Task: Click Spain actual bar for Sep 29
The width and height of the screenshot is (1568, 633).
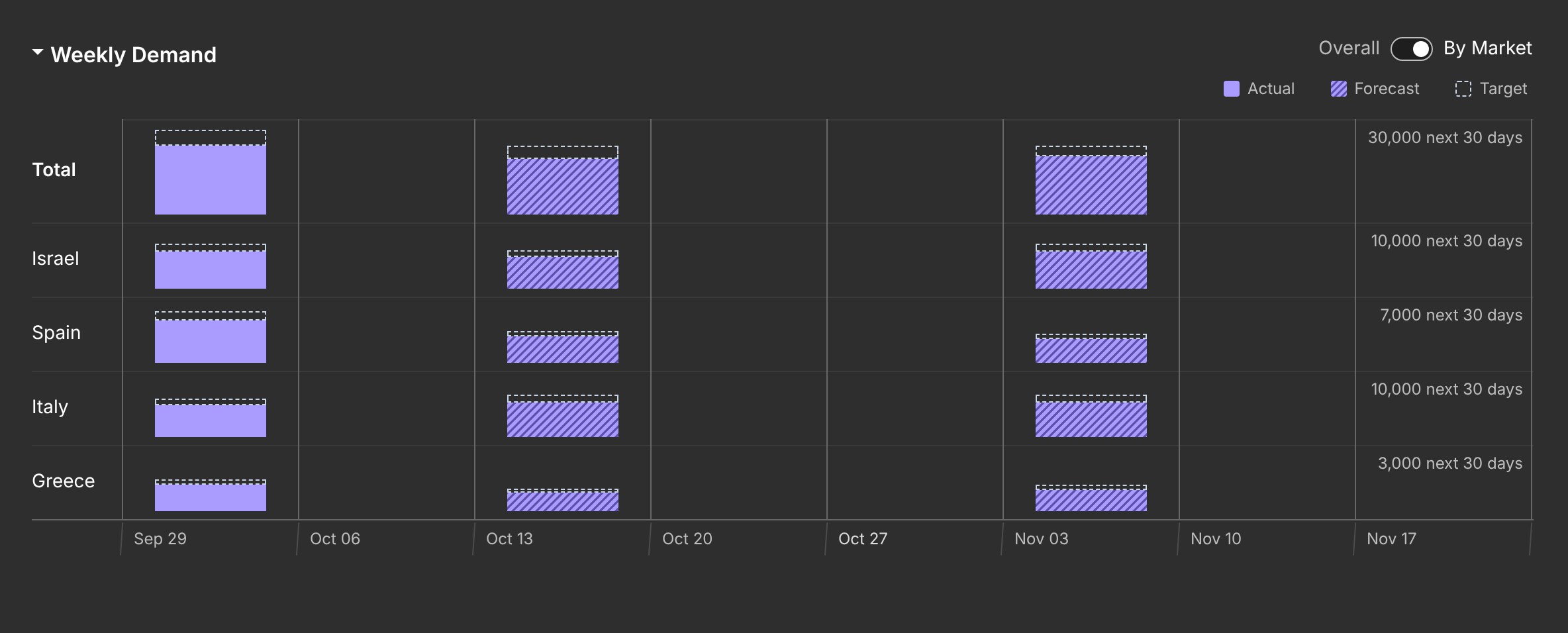Action: pos(211,341)
